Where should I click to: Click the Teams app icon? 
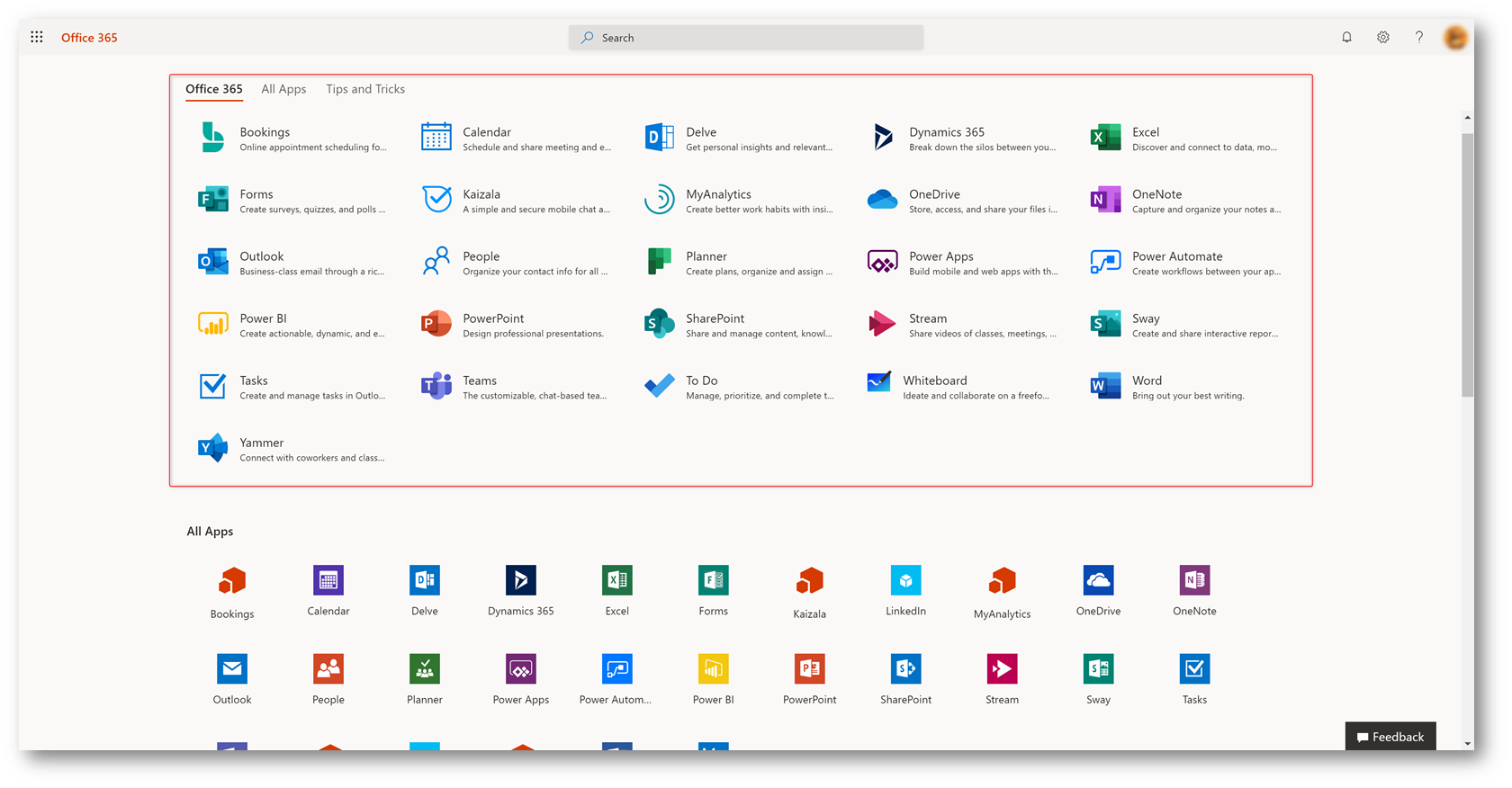pyautogui.click(x=436, y=386)
